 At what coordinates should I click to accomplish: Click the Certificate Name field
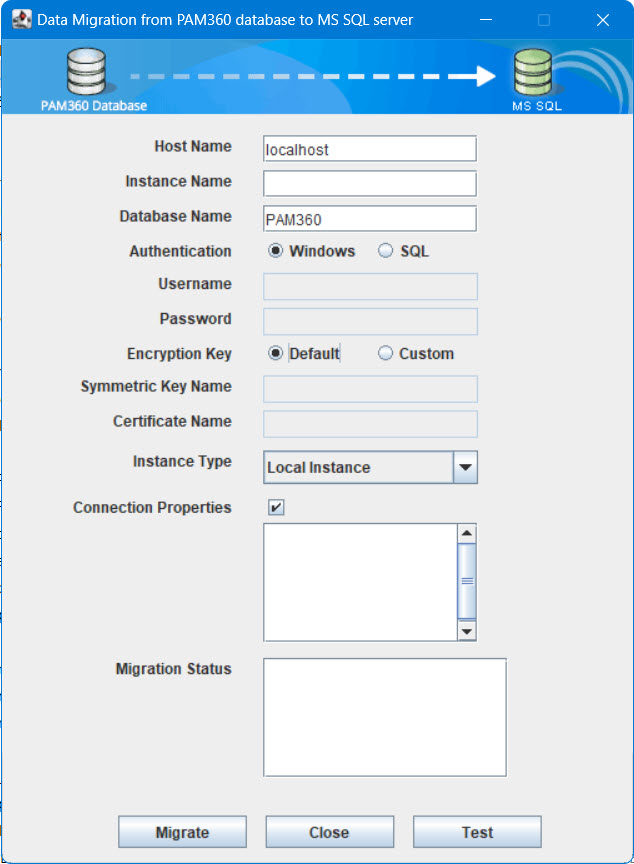370,424
